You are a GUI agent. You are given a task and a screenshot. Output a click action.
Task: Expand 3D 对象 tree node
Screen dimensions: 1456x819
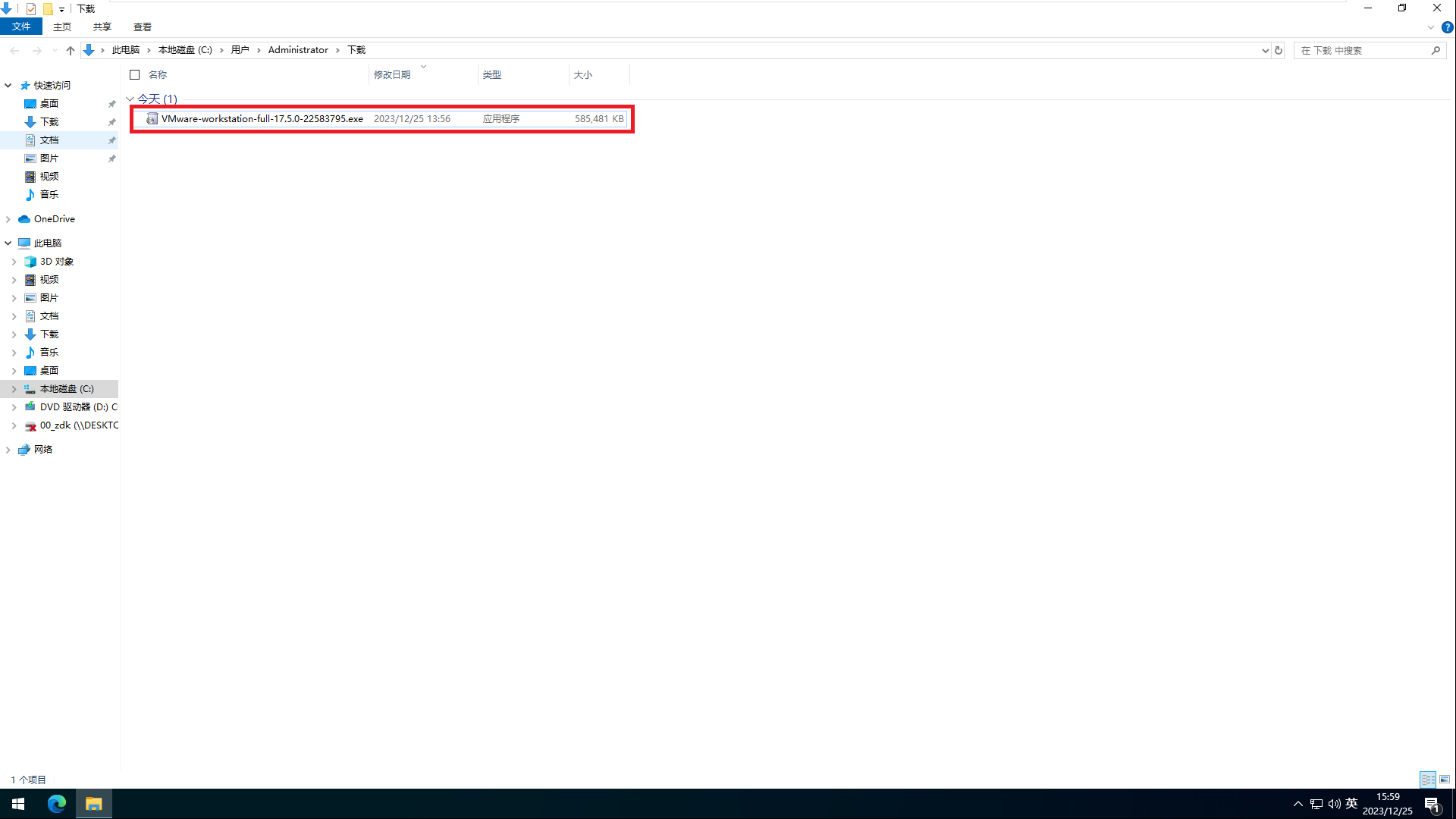click(x=14, y=262)
